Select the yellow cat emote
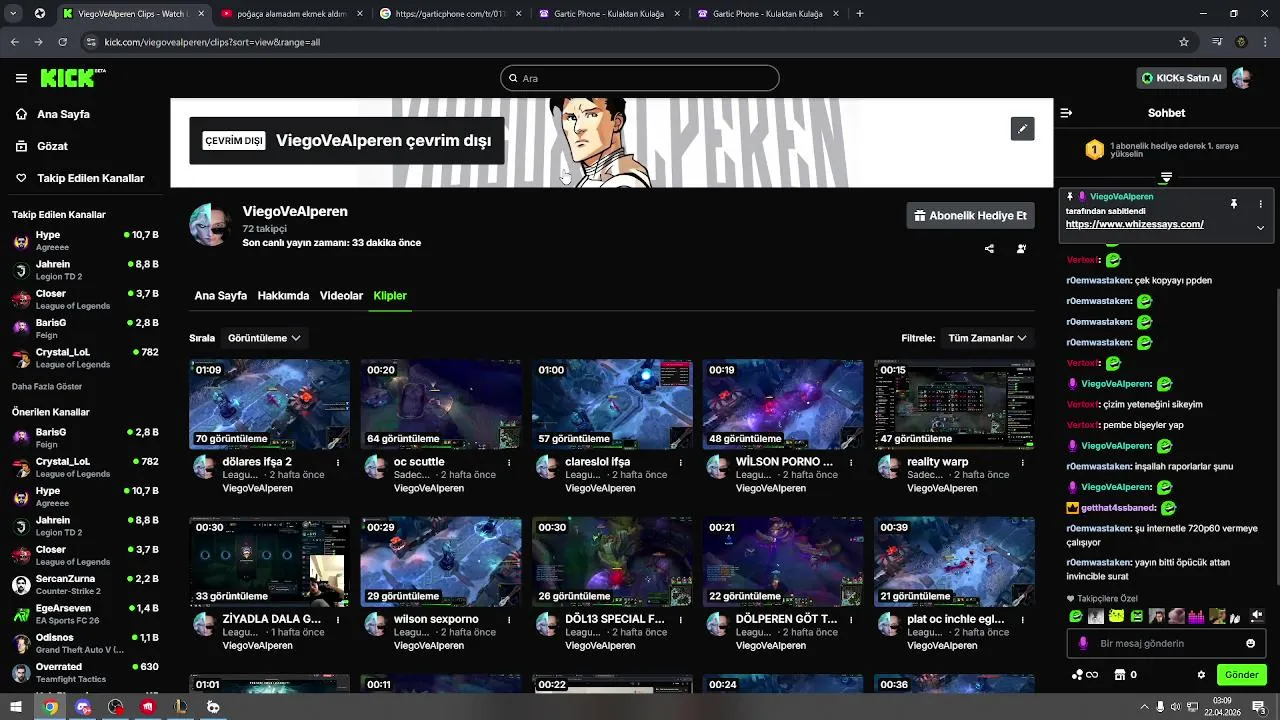 [x=1116, y=616]
